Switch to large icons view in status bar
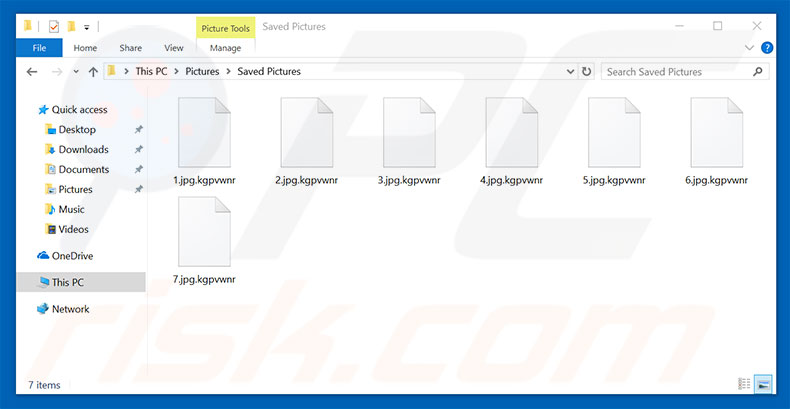The height and width of the screenshot is (409, 790). tap(763, 384)
